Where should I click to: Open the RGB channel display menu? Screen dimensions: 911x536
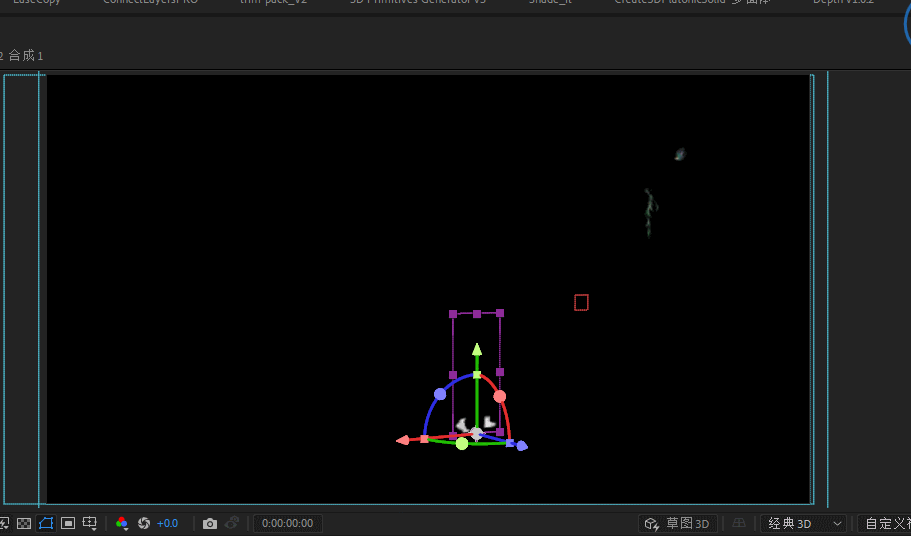[x=121, y=523]
